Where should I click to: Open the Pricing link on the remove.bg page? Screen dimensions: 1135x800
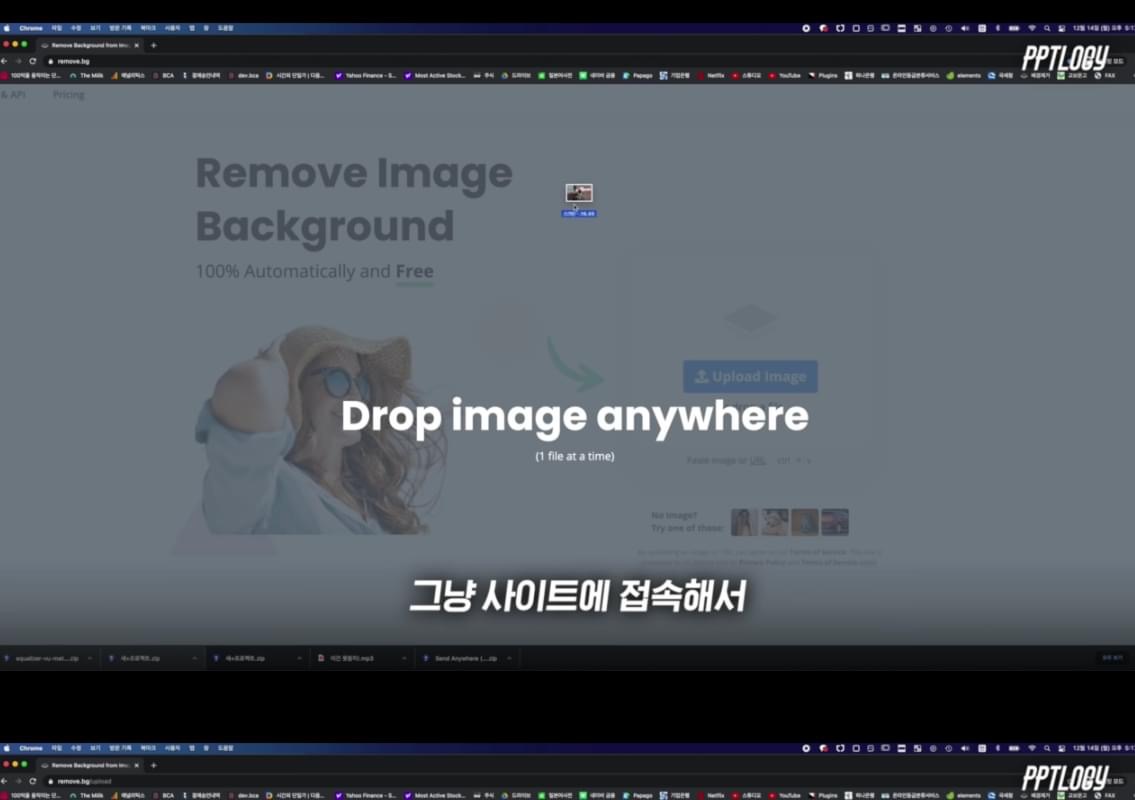pyautogui.click(x=69, y=94)
